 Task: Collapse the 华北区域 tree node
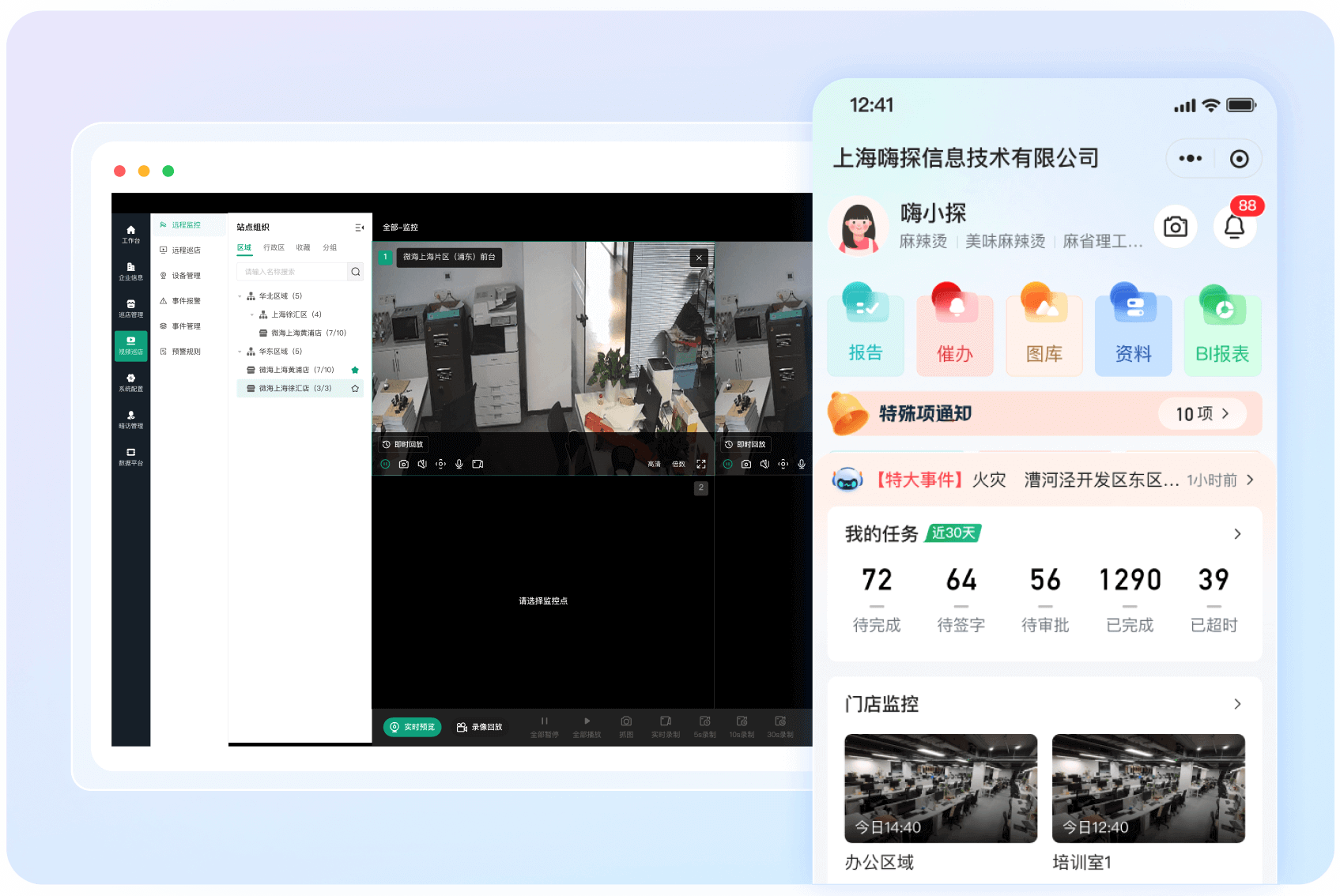point(240,296)
